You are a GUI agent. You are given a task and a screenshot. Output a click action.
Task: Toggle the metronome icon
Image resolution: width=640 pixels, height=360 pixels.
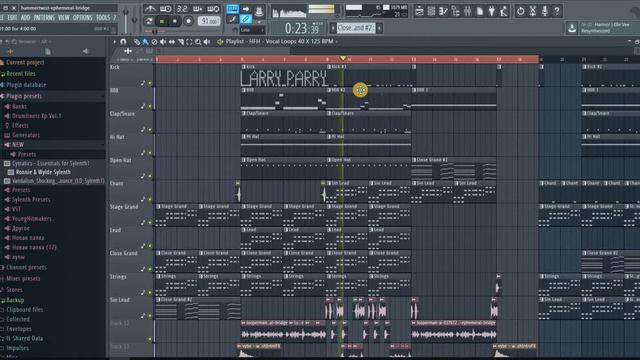(x=150, y=9)
